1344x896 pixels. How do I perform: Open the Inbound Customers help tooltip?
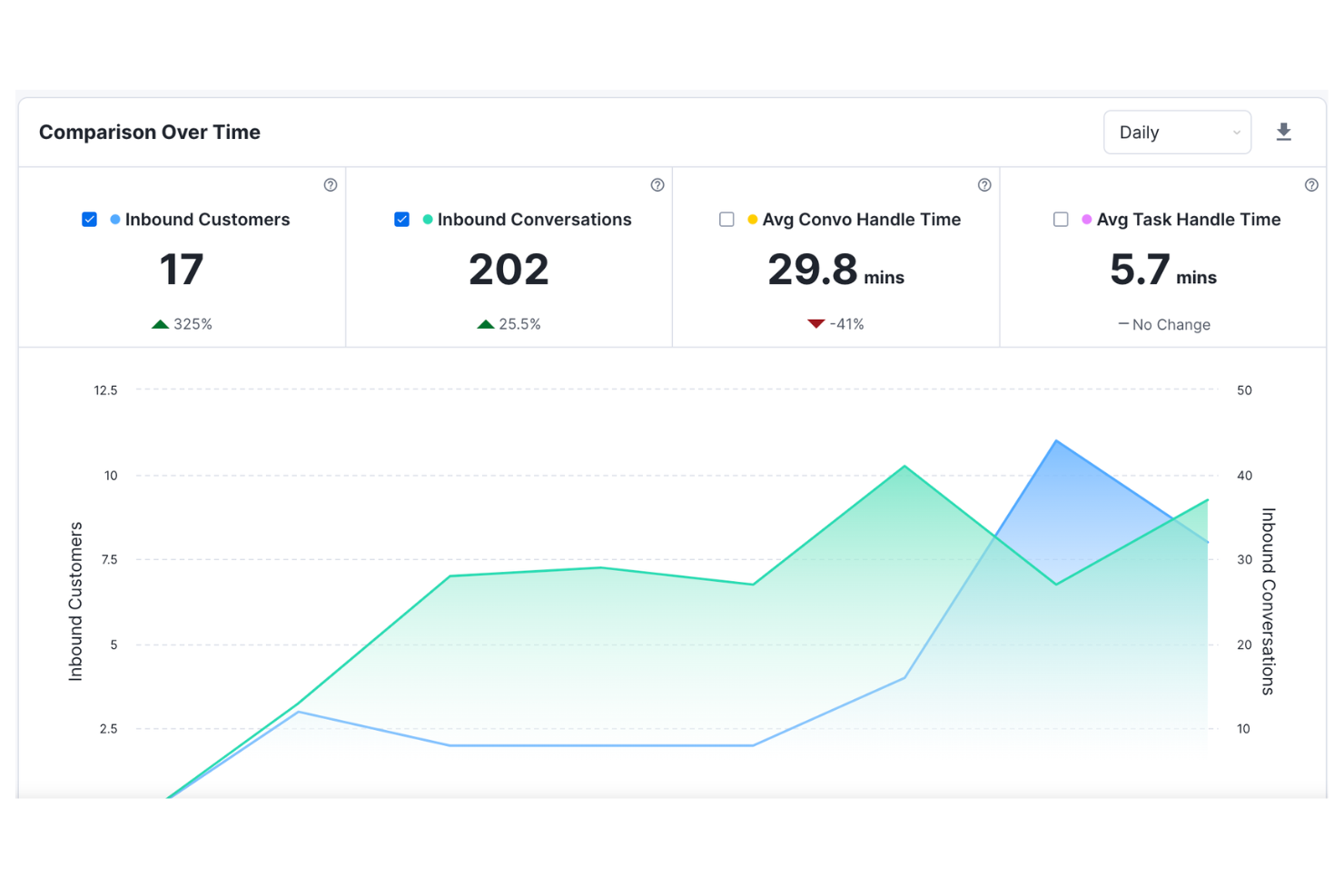click(331, 184)
